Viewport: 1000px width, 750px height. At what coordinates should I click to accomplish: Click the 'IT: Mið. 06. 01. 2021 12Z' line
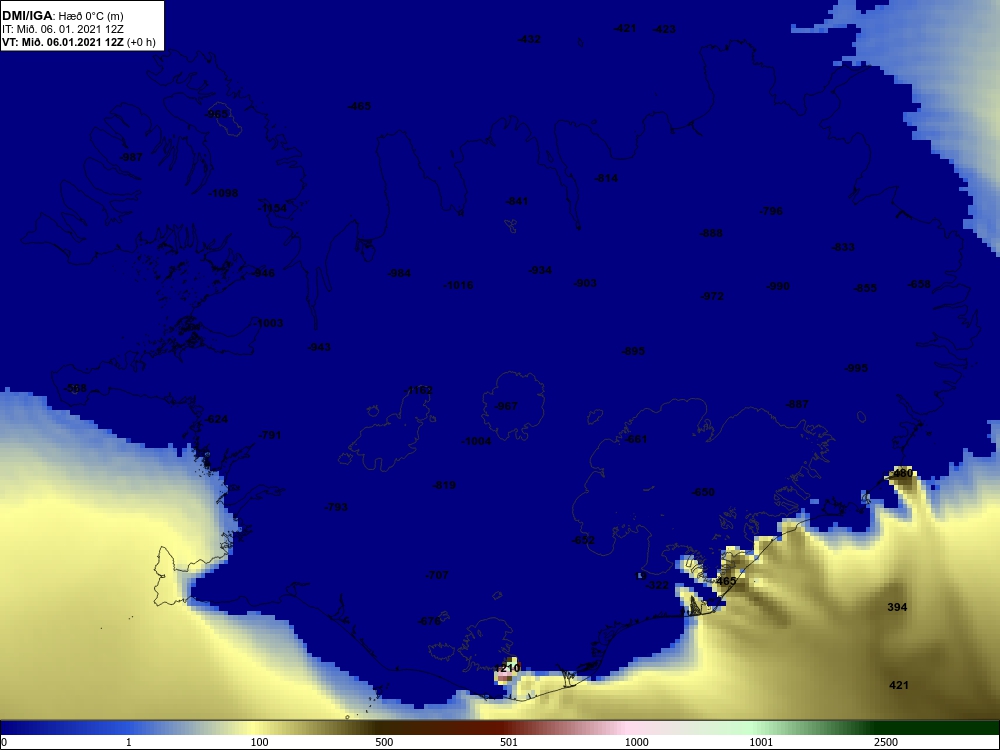(62, 29)
